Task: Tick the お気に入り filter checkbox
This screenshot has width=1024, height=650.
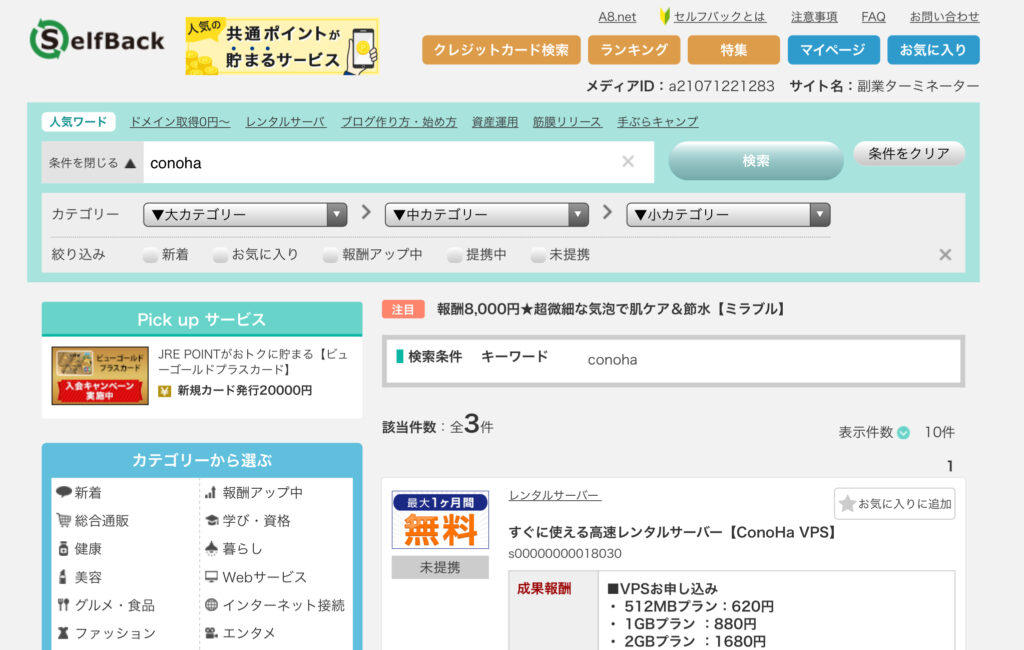Action: (221, 255)
